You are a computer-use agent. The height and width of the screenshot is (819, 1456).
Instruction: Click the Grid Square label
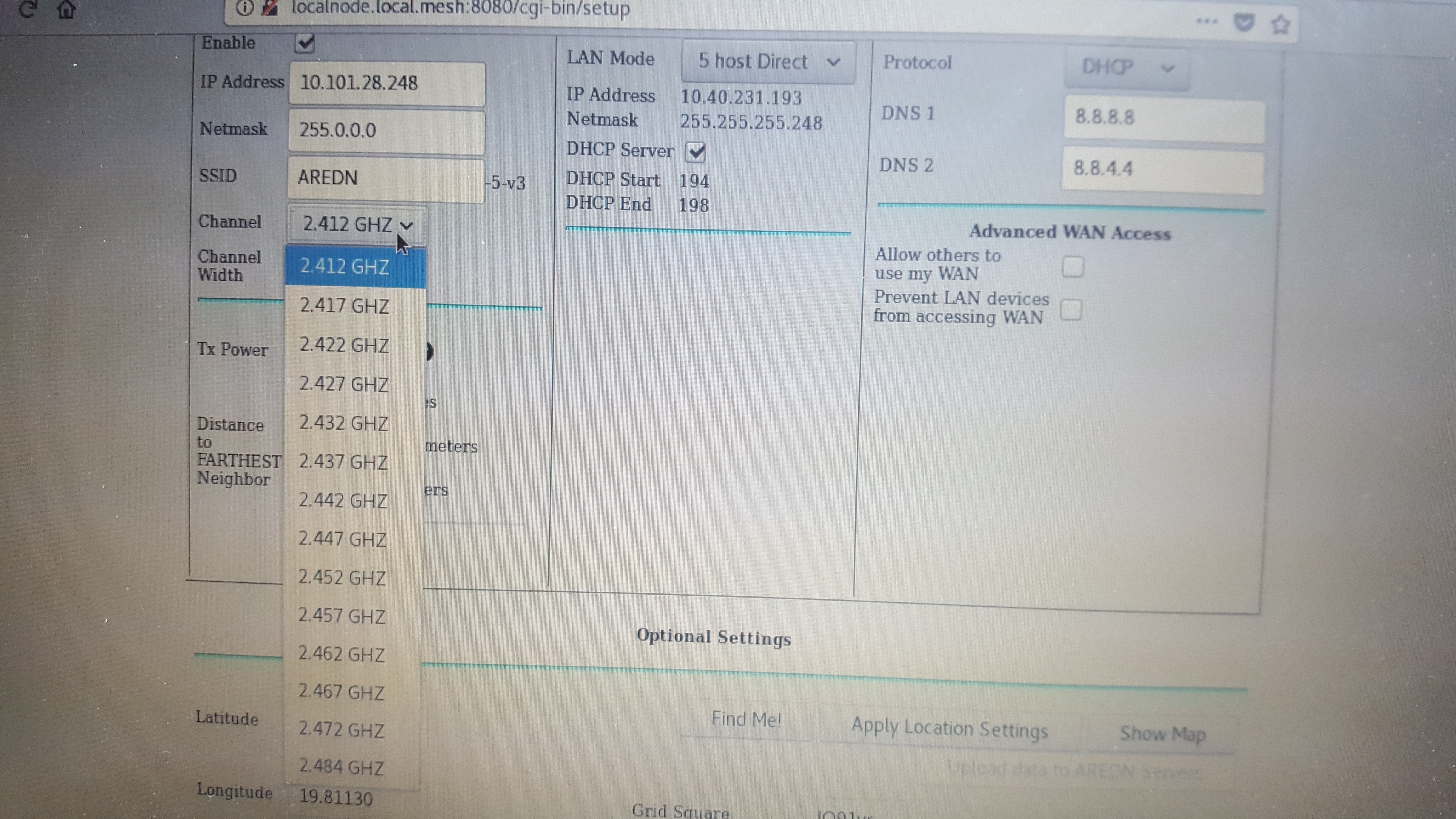pyautogui.click(x=681, y=811)
